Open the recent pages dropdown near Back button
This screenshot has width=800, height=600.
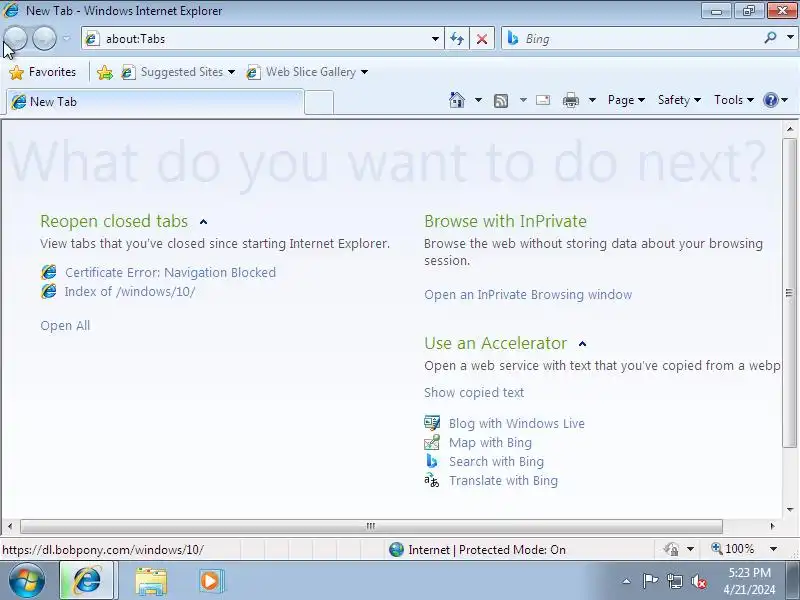(66, 38)
